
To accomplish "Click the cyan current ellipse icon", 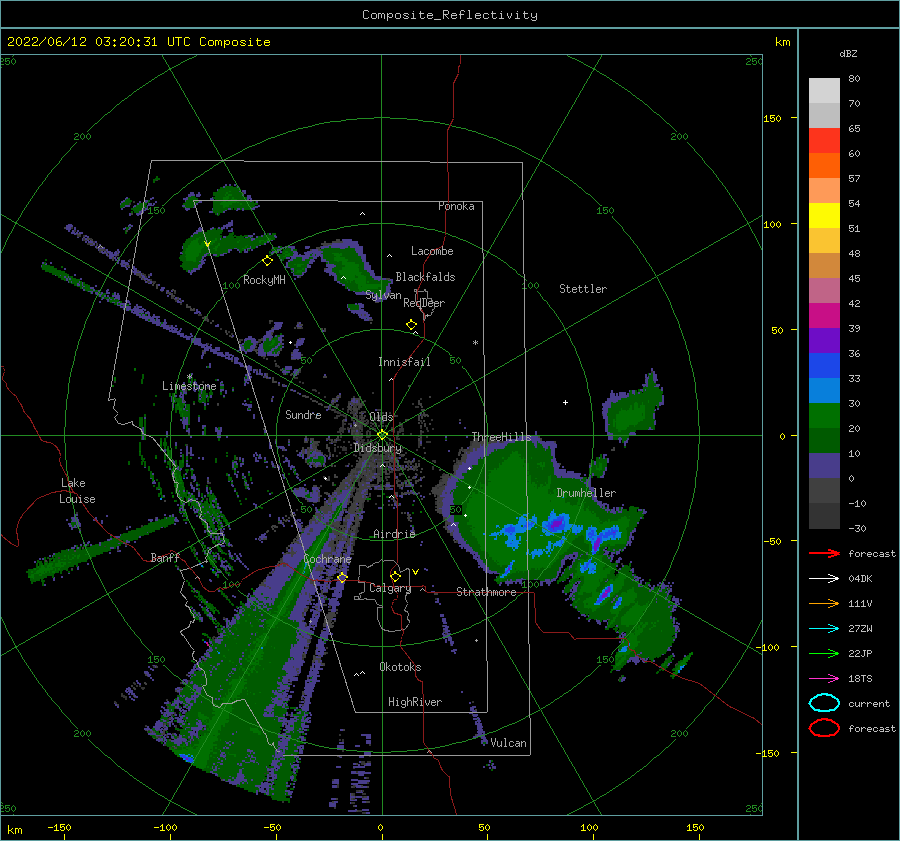I will [824, 703].
